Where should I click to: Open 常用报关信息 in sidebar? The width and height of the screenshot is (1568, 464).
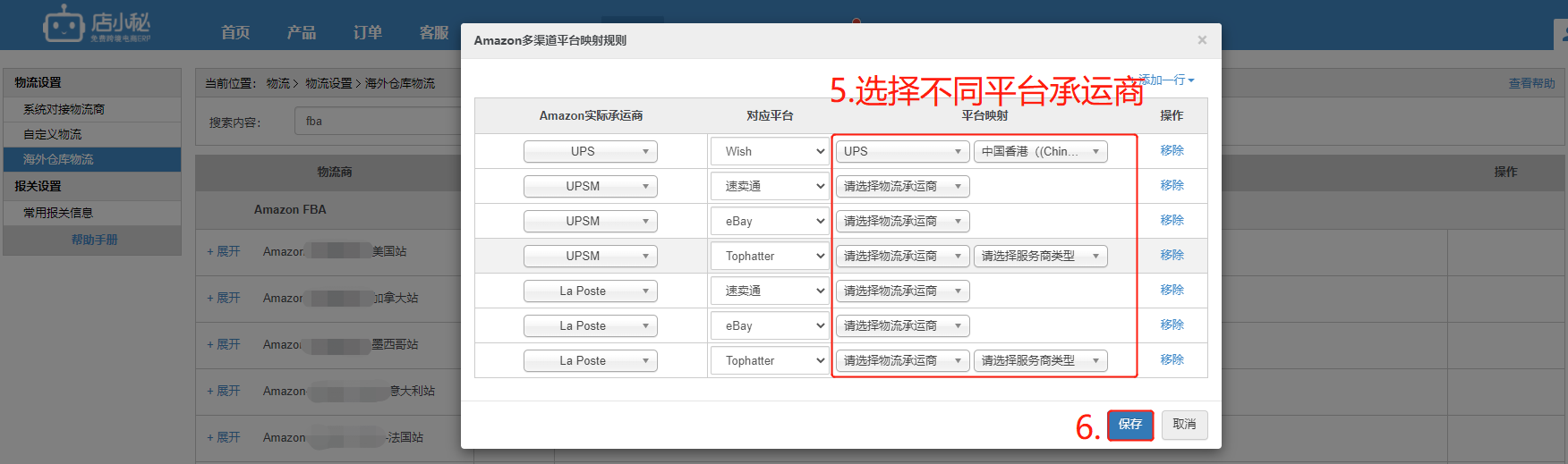pyautogui.click(x=92, y=213)
